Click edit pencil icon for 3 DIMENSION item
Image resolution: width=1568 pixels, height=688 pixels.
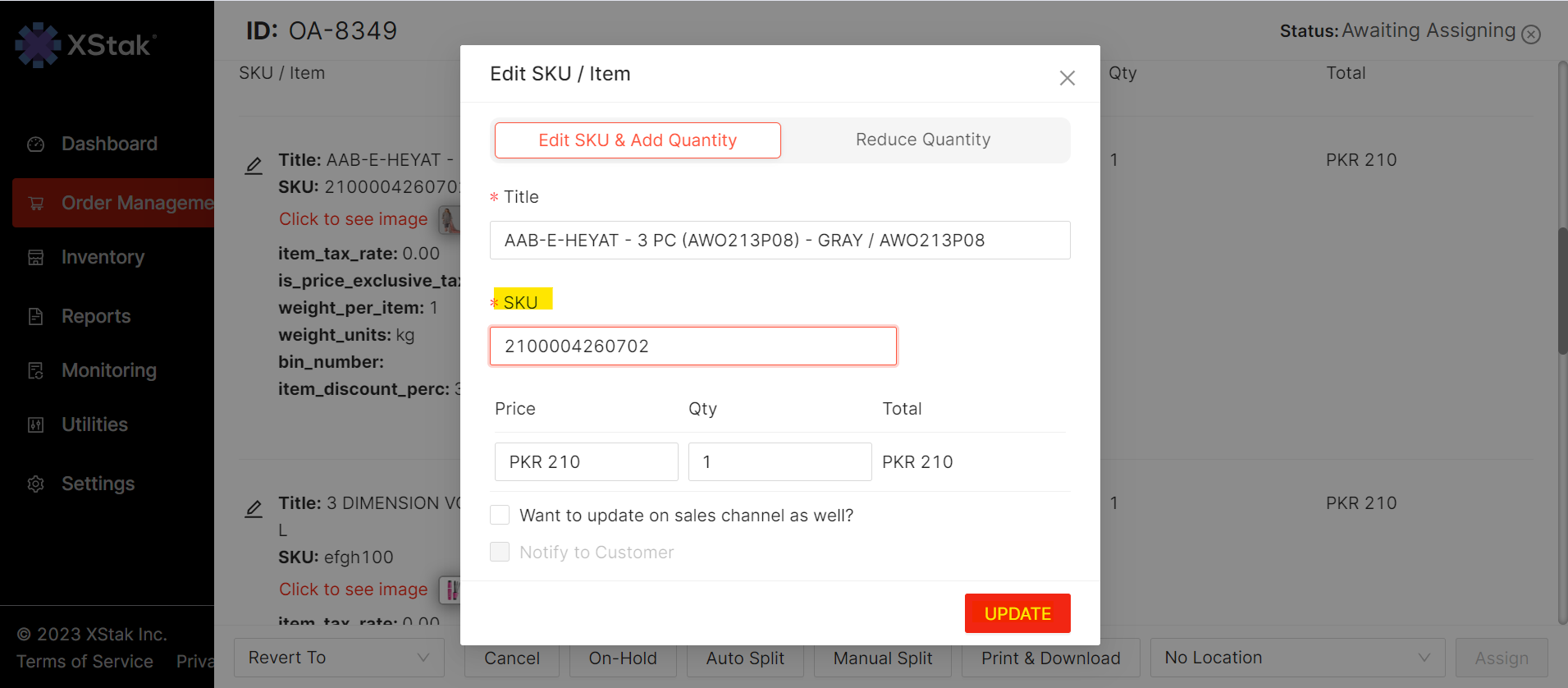pos(254,509)
